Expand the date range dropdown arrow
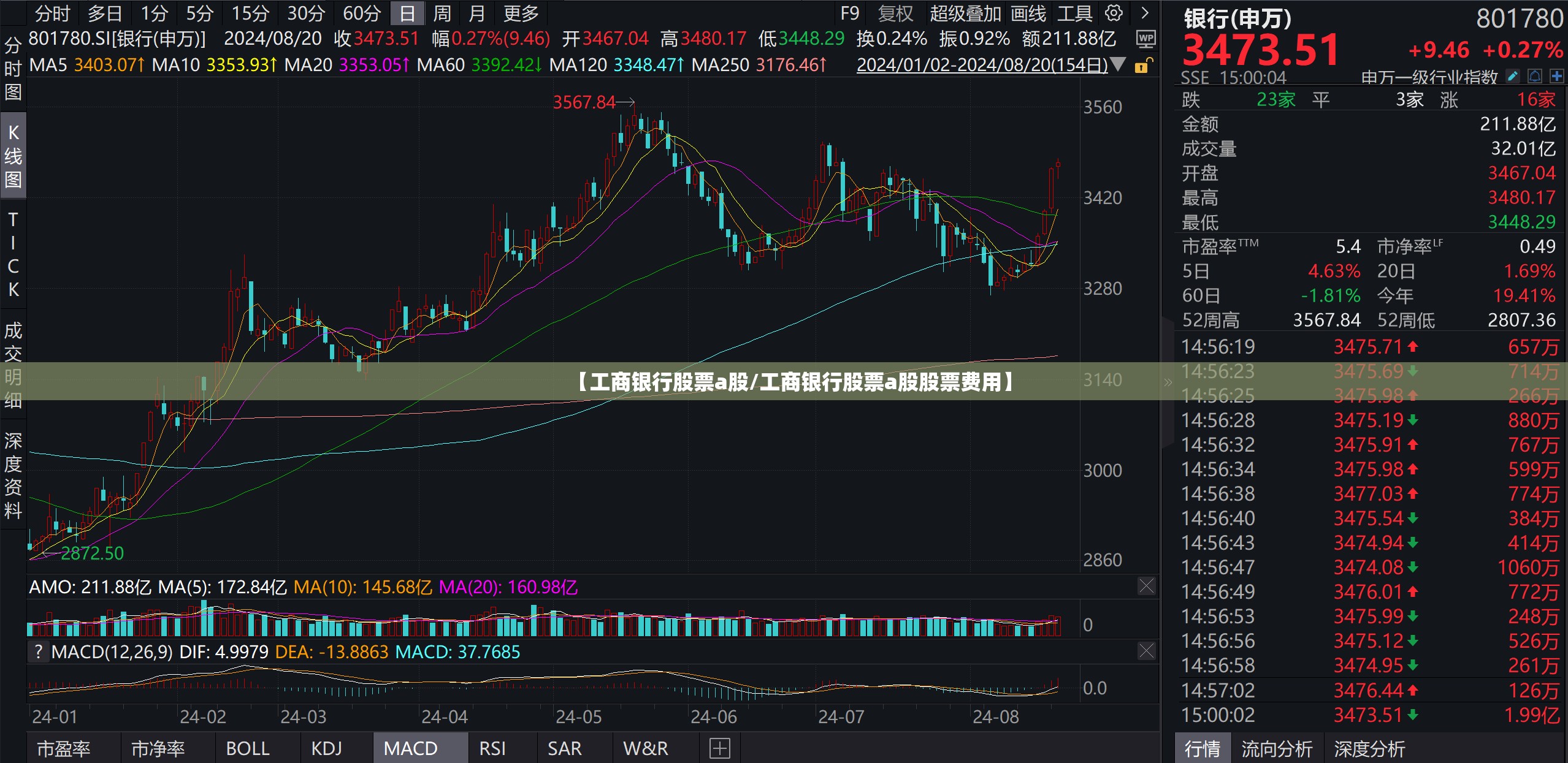Viewport: 1568px width, 763px height. click(x=1118, y=64)
